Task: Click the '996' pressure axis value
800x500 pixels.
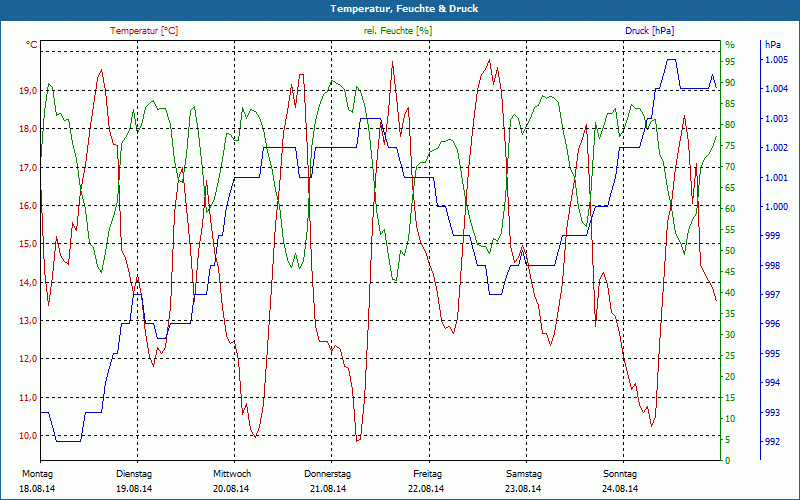Action: (772, 324)
